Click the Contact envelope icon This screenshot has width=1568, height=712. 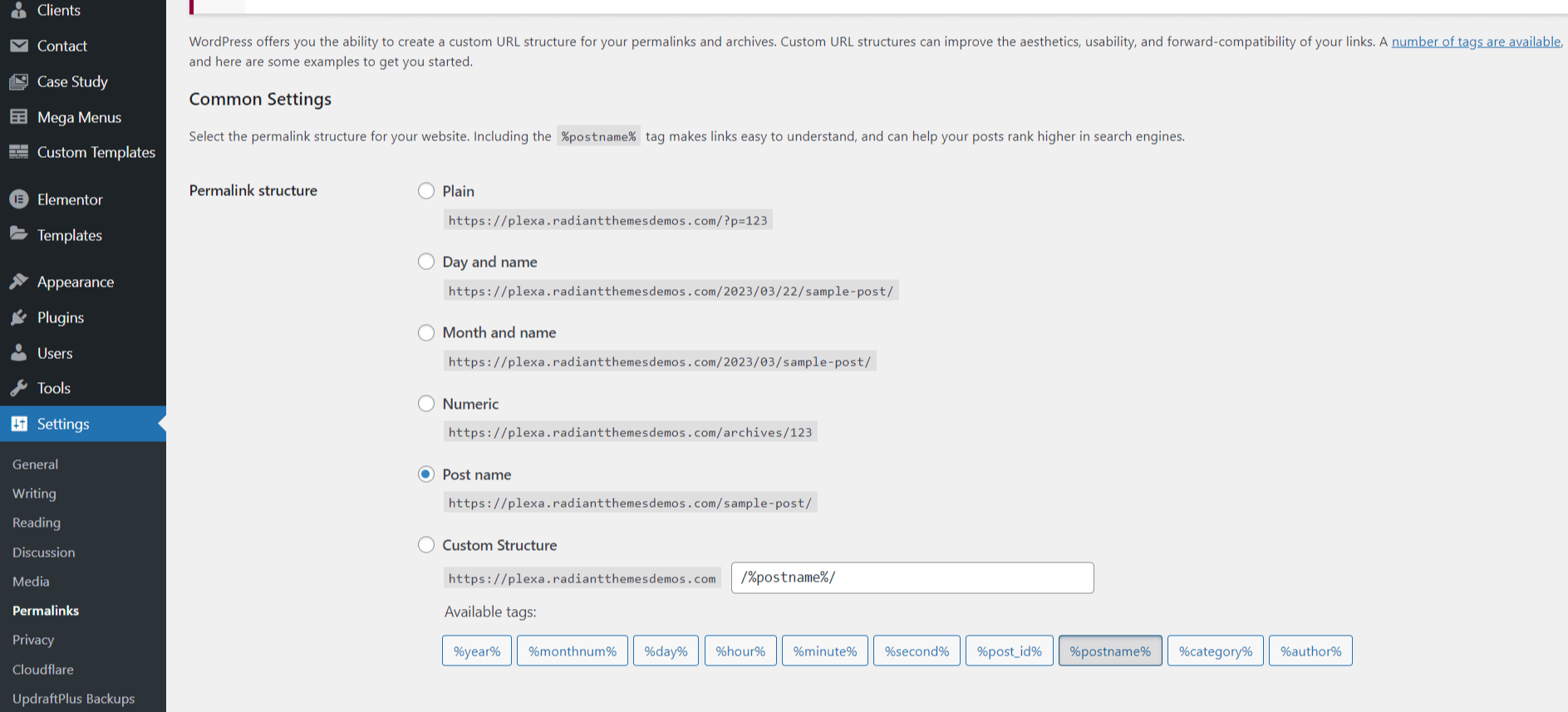[x=18, y=46]
